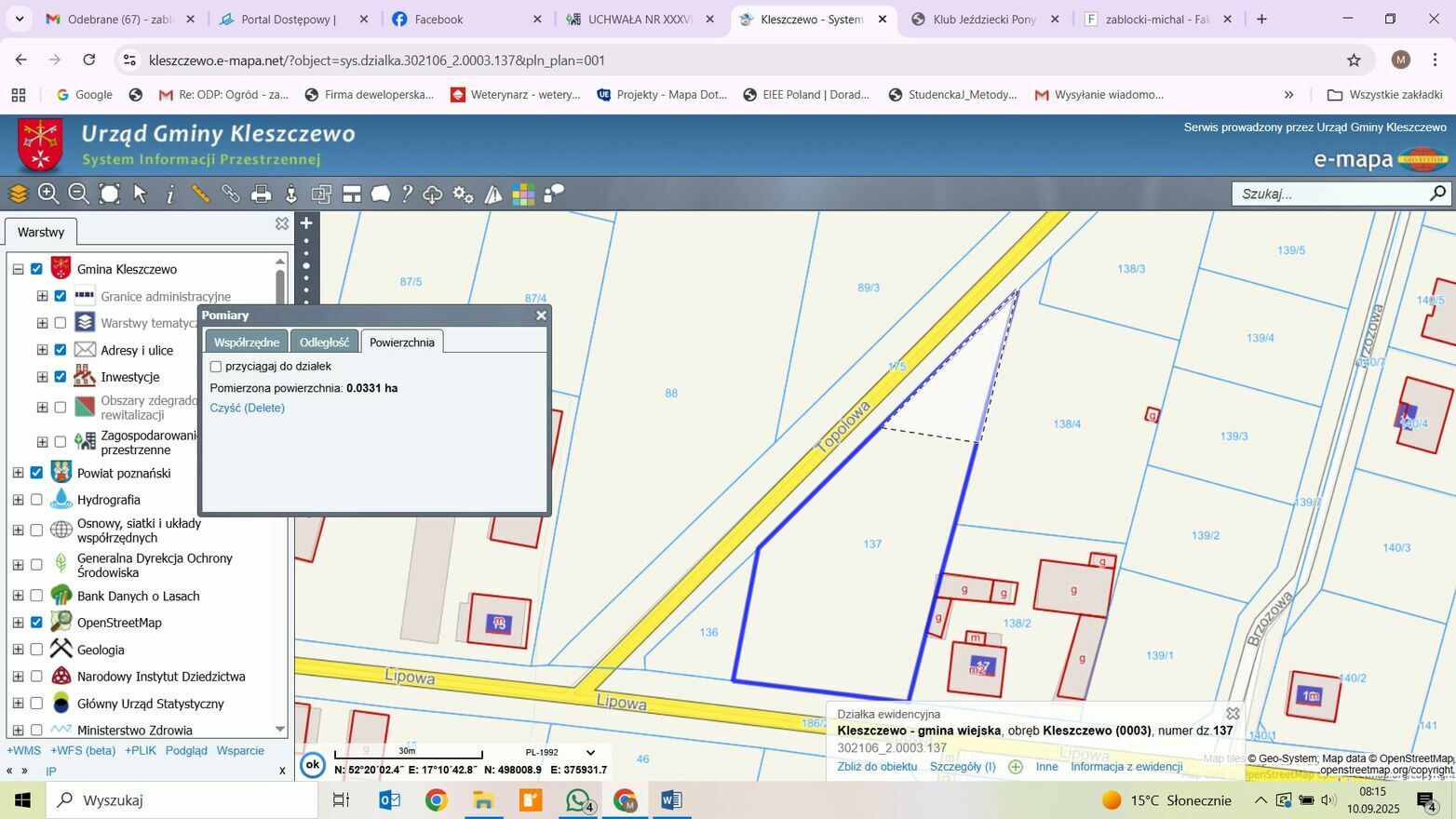
Task: Click the 'Czyść (Delete)' link
Action: pos(248,408)
